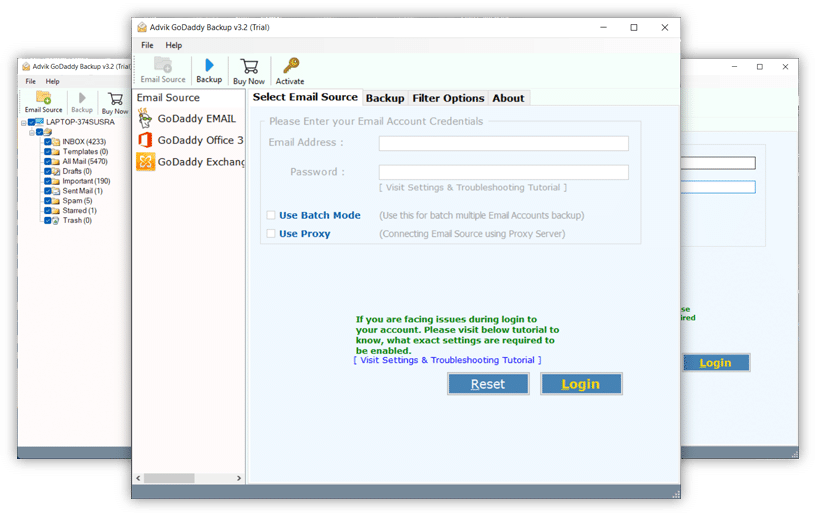Select the GoDaddy Exchange source icon

[146, 162]
